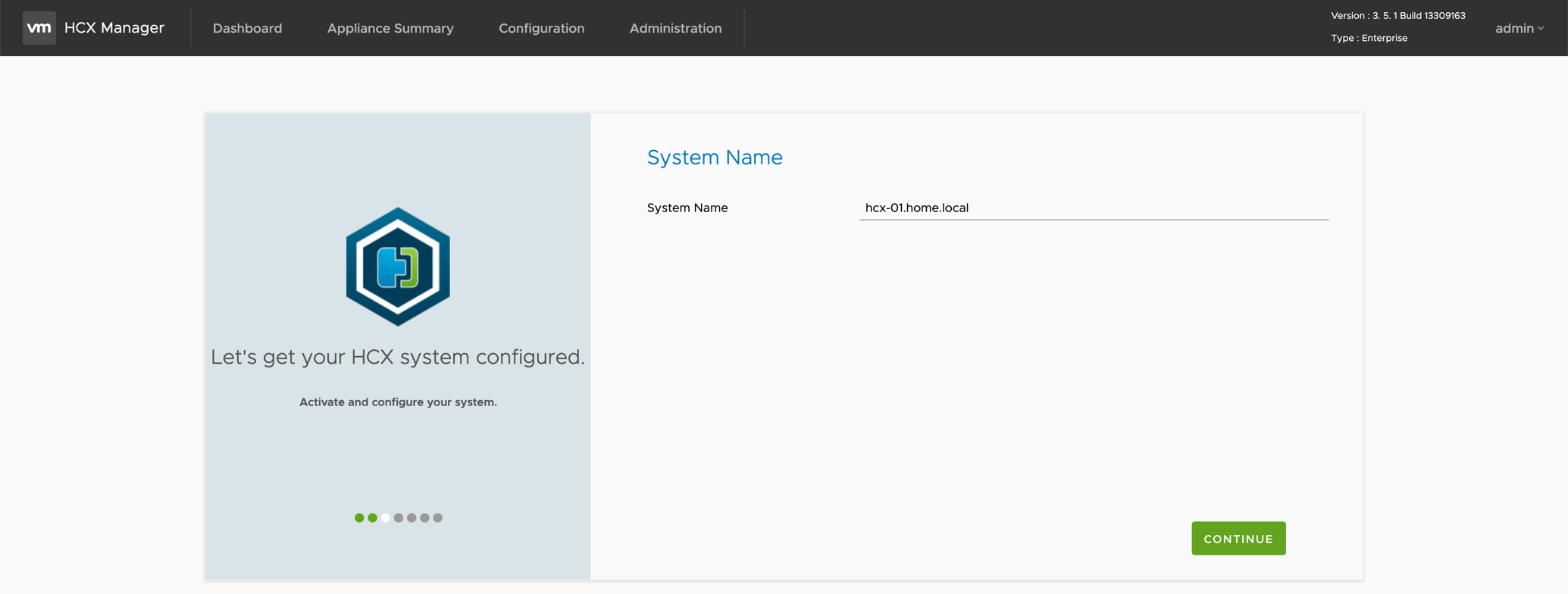Viewport: 1568px width, 594px height.
Task: Click the HCX hexagon logo image
Action: pyautogui.click(x=398, y=267)
